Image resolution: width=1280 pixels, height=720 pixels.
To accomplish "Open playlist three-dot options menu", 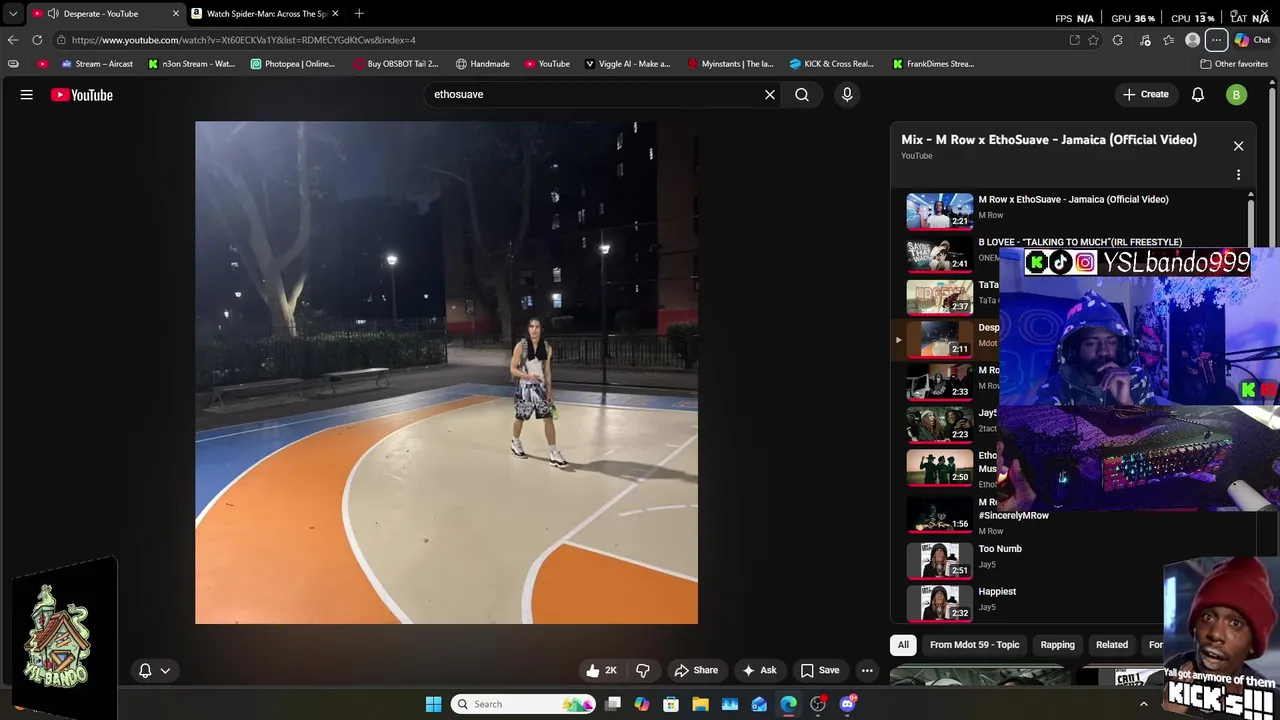I will (x=1238, y=175).
